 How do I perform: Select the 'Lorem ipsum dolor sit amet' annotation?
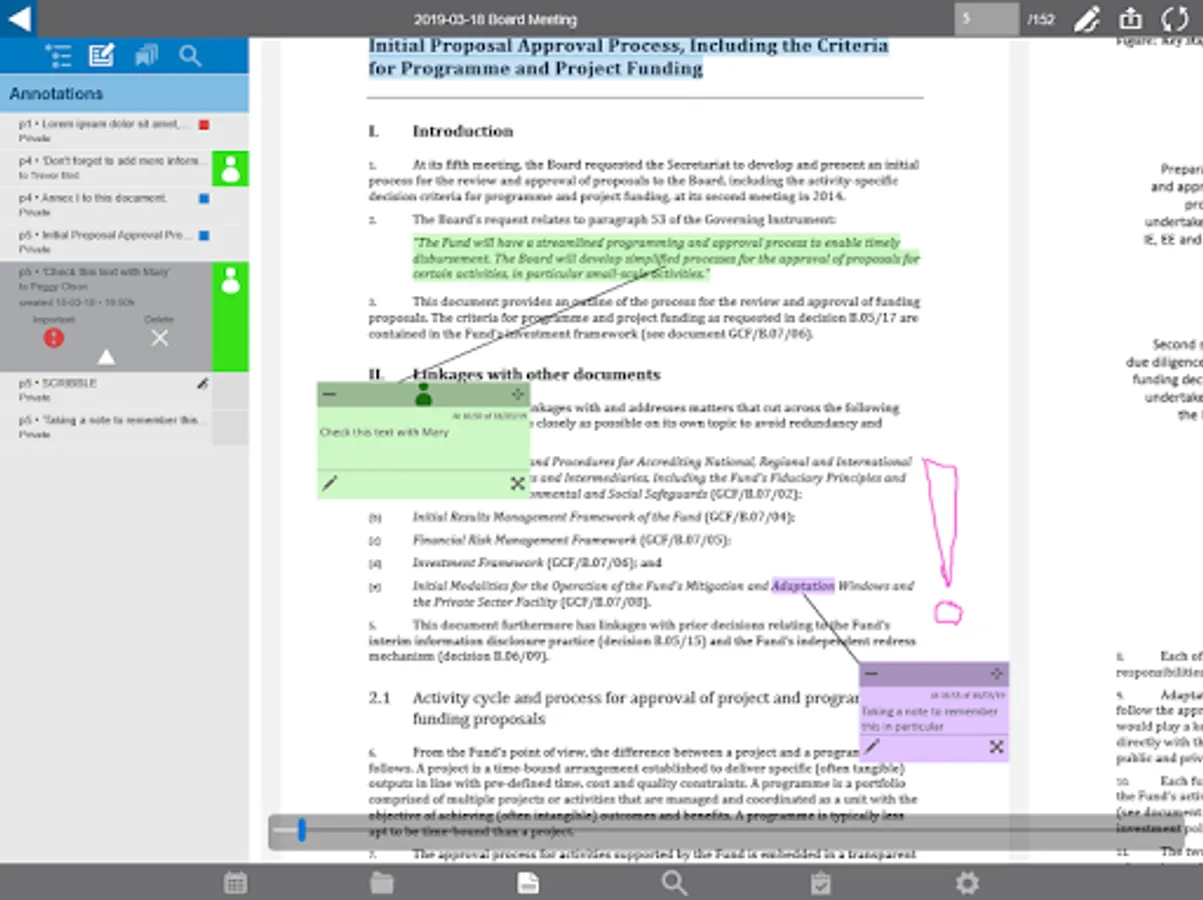[x=106, y=131]
